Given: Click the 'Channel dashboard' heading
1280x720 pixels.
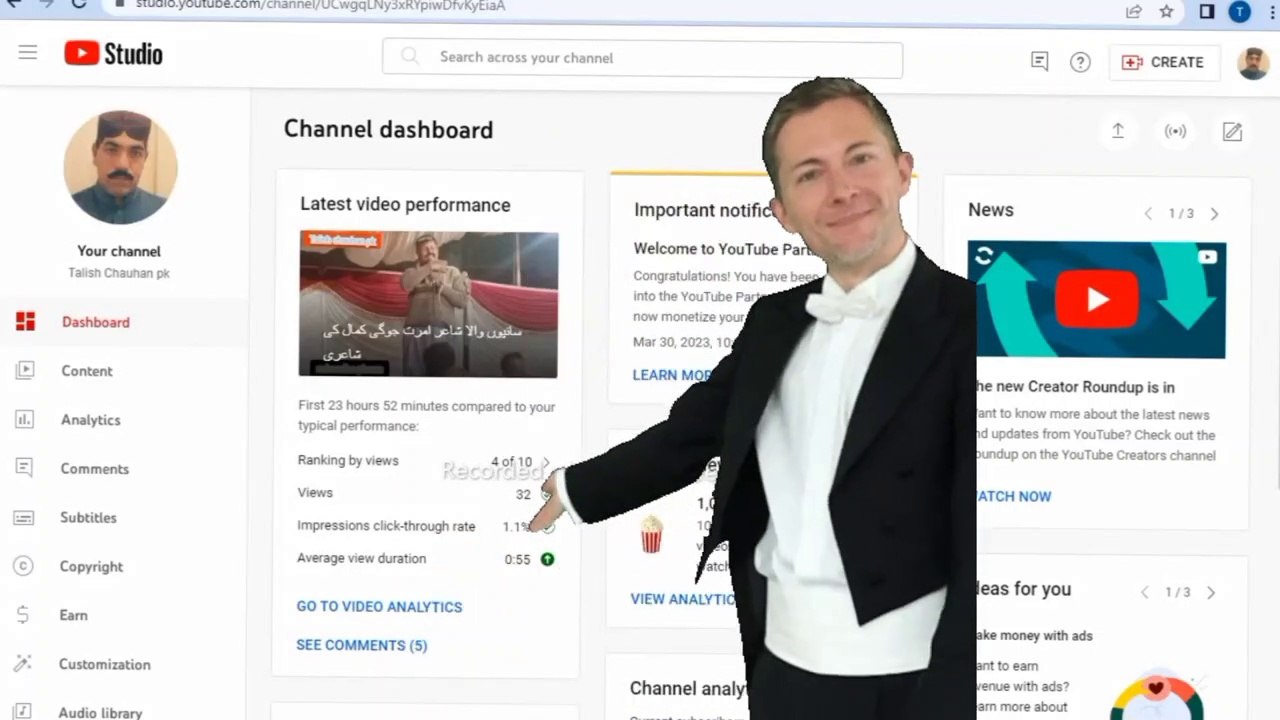Looking at the screenshot, I should point(388,130).
